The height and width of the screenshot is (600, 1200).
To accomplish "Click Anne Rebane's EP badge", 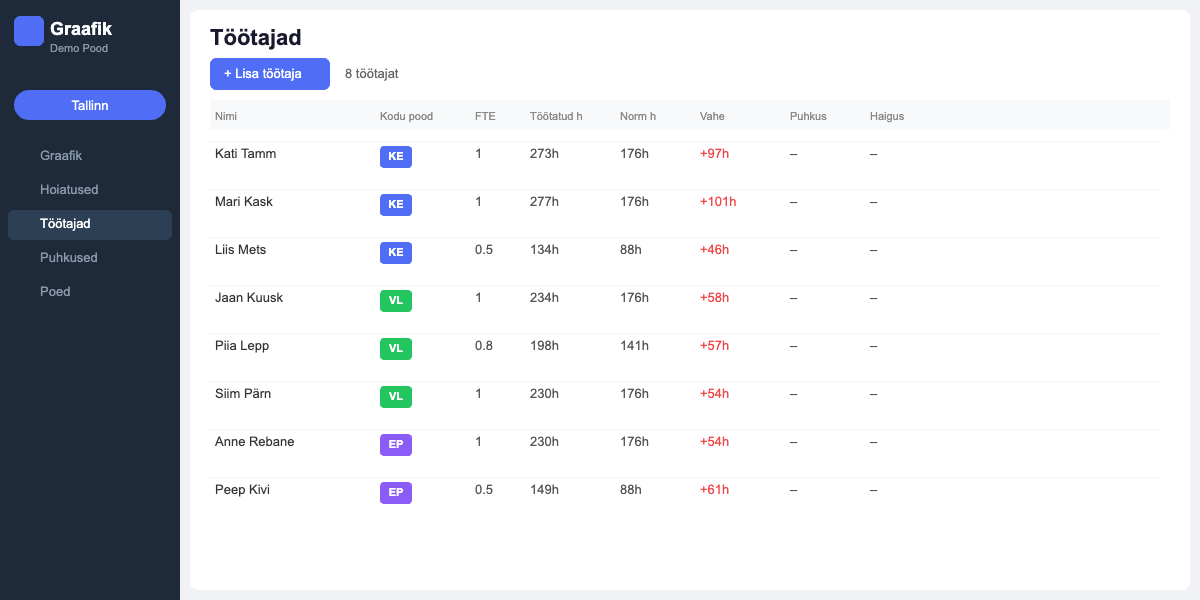I will coord(395,444).
